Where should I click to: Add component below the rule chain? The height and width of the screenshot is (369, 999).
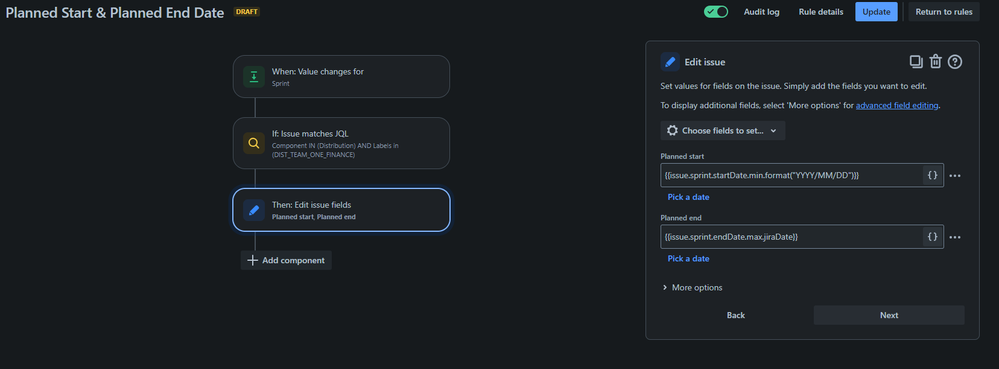click(286, 260)
